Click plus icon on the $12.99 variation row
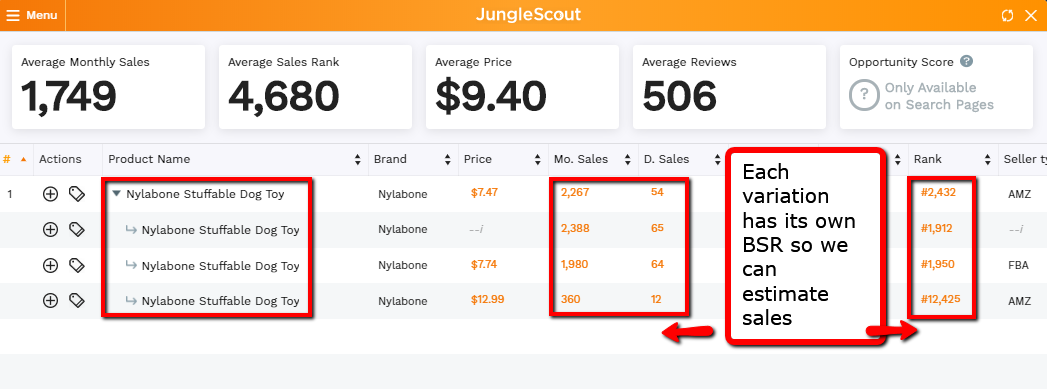1047x389 pixels. [50, 300]
